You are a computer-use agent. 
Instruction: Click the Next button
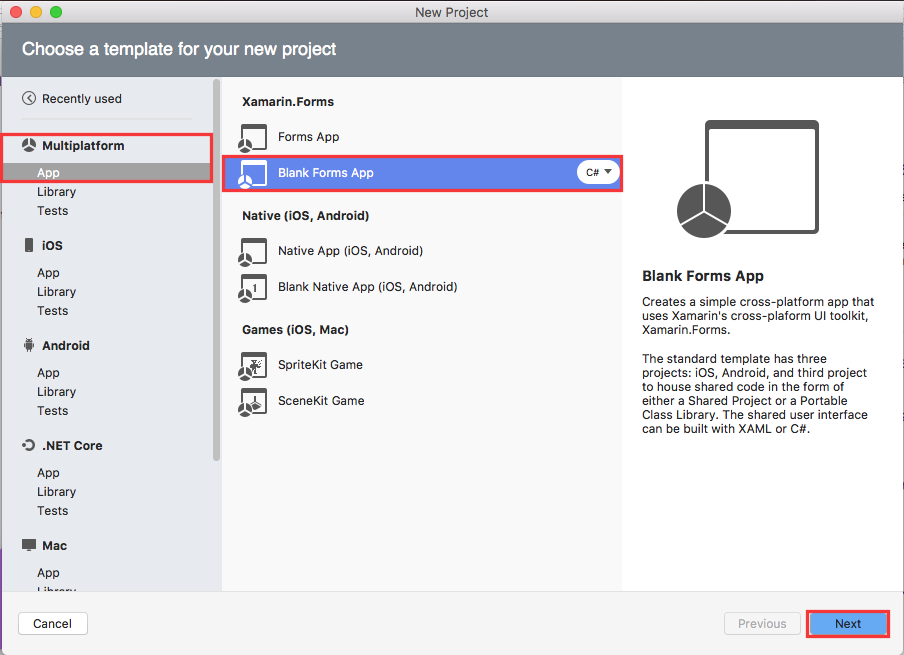pos(847,623)
